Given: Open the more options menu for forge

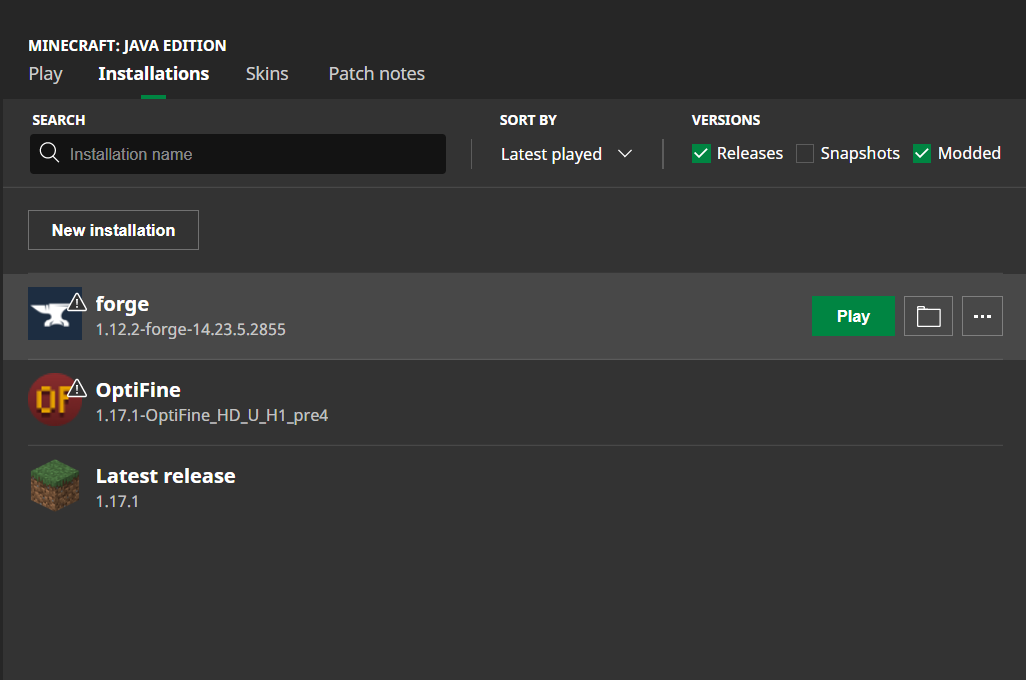Looking at the screenshot, I should (x=982, y=316).
